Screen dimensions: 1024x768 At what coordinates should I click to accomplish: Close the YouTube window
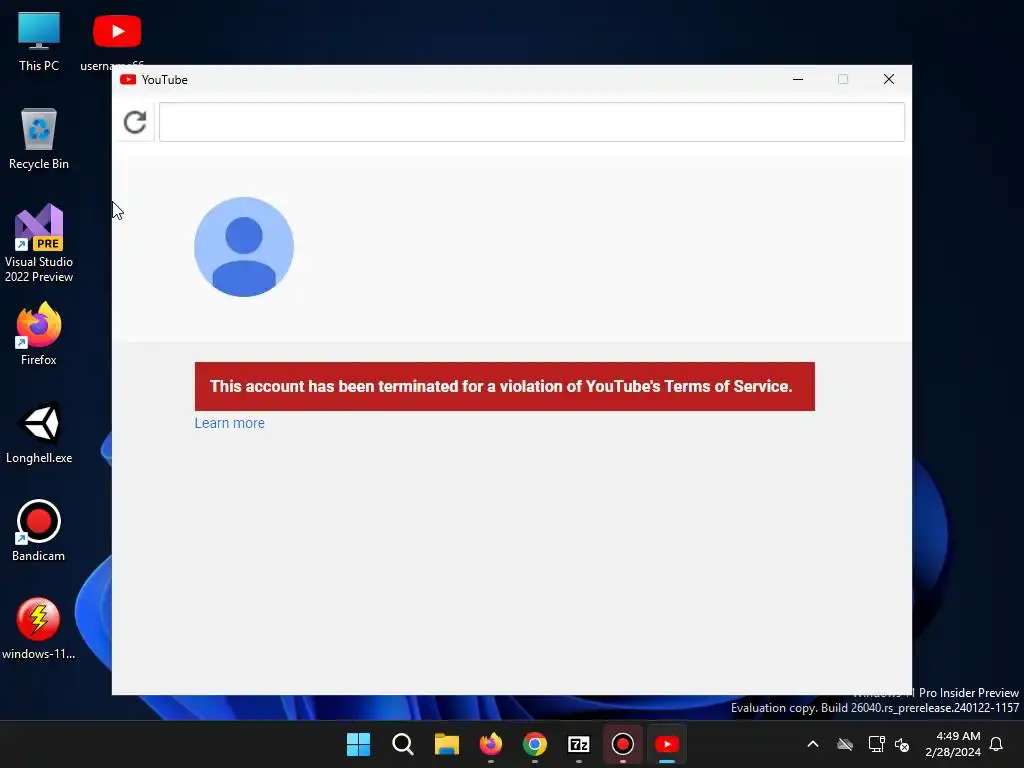888,80
